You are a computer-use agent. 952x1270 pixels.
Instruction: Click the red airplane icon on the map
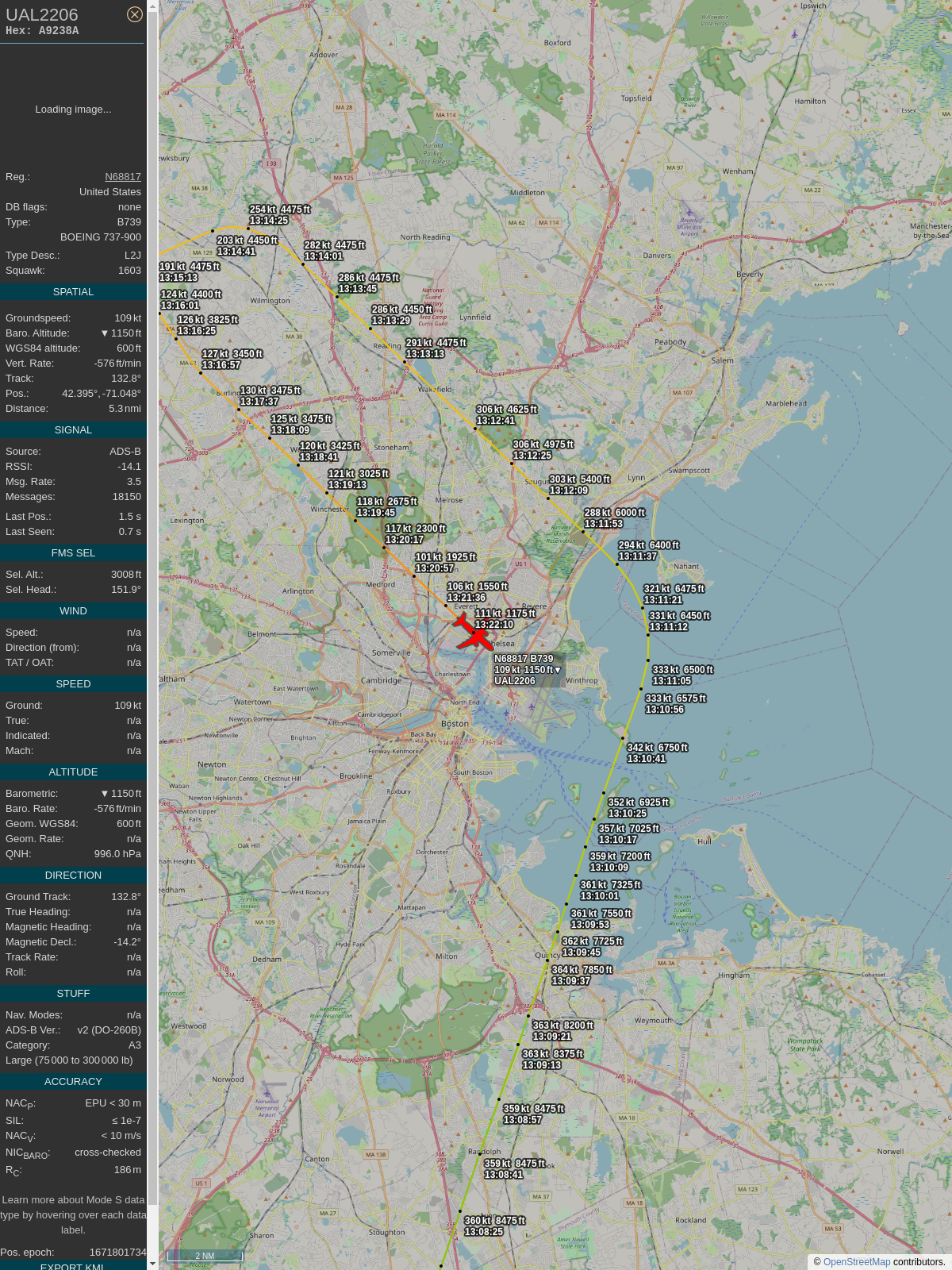click(x=474, y=633)
